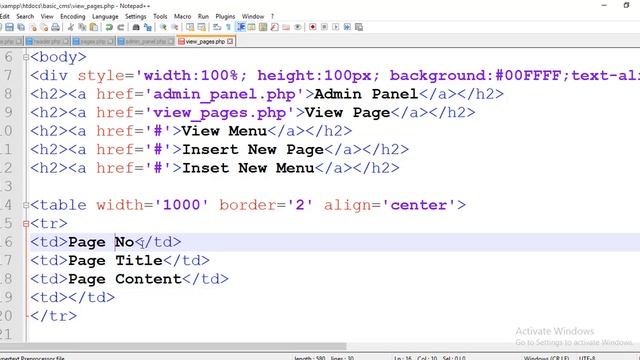Viewport: 640px width, 360px height.
Task: Click 'Page Content' text in code
Action: tap(125, 279)
